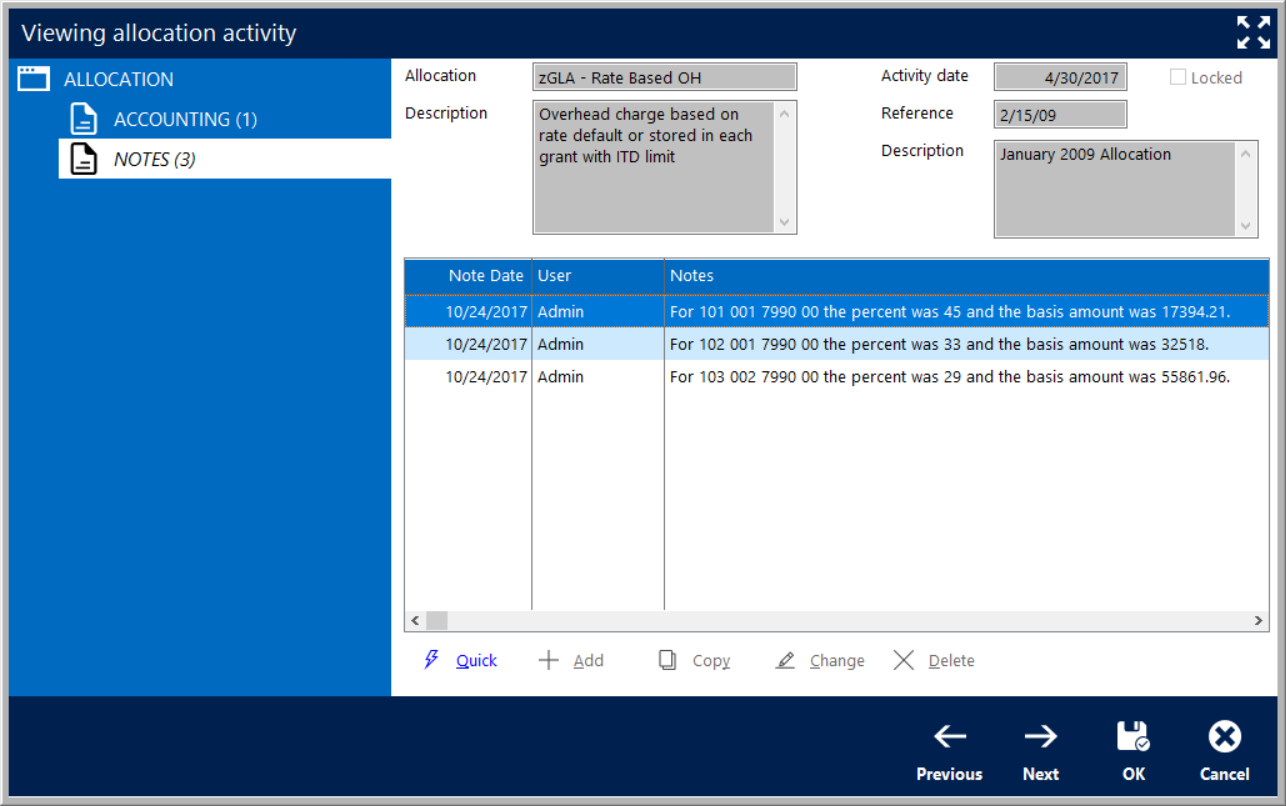1286x806 pixels.
Task: Select the NOTES (3) section
Action: [154, 159]
